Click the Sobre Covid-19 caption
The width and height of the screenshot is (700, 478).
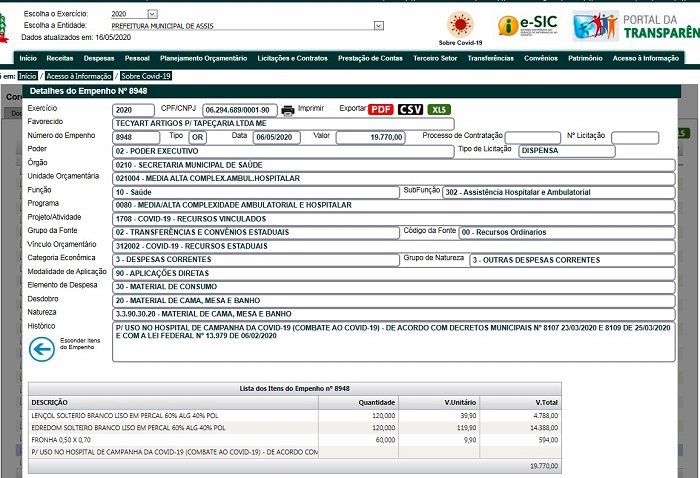pos(460,43)
